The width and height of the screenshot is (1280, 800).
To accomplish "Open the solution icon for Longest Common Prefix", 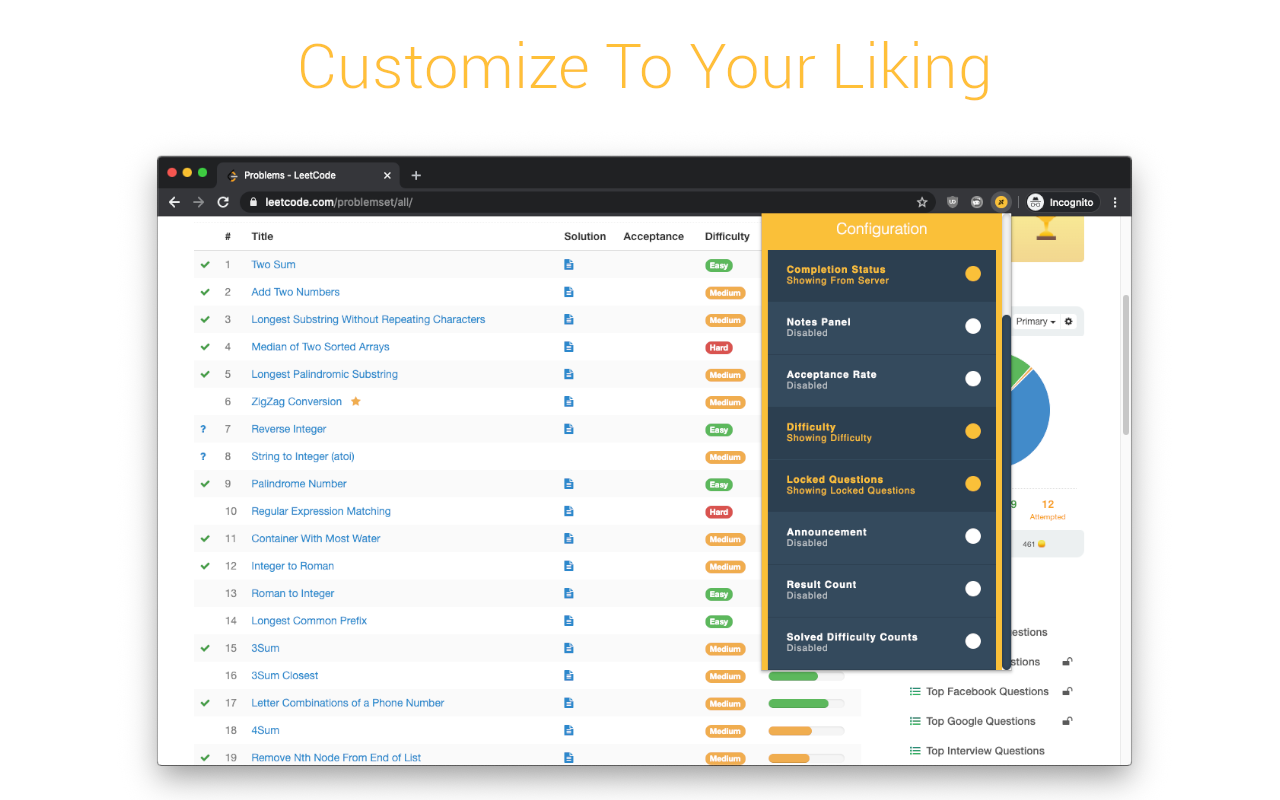I will (569, 621).
